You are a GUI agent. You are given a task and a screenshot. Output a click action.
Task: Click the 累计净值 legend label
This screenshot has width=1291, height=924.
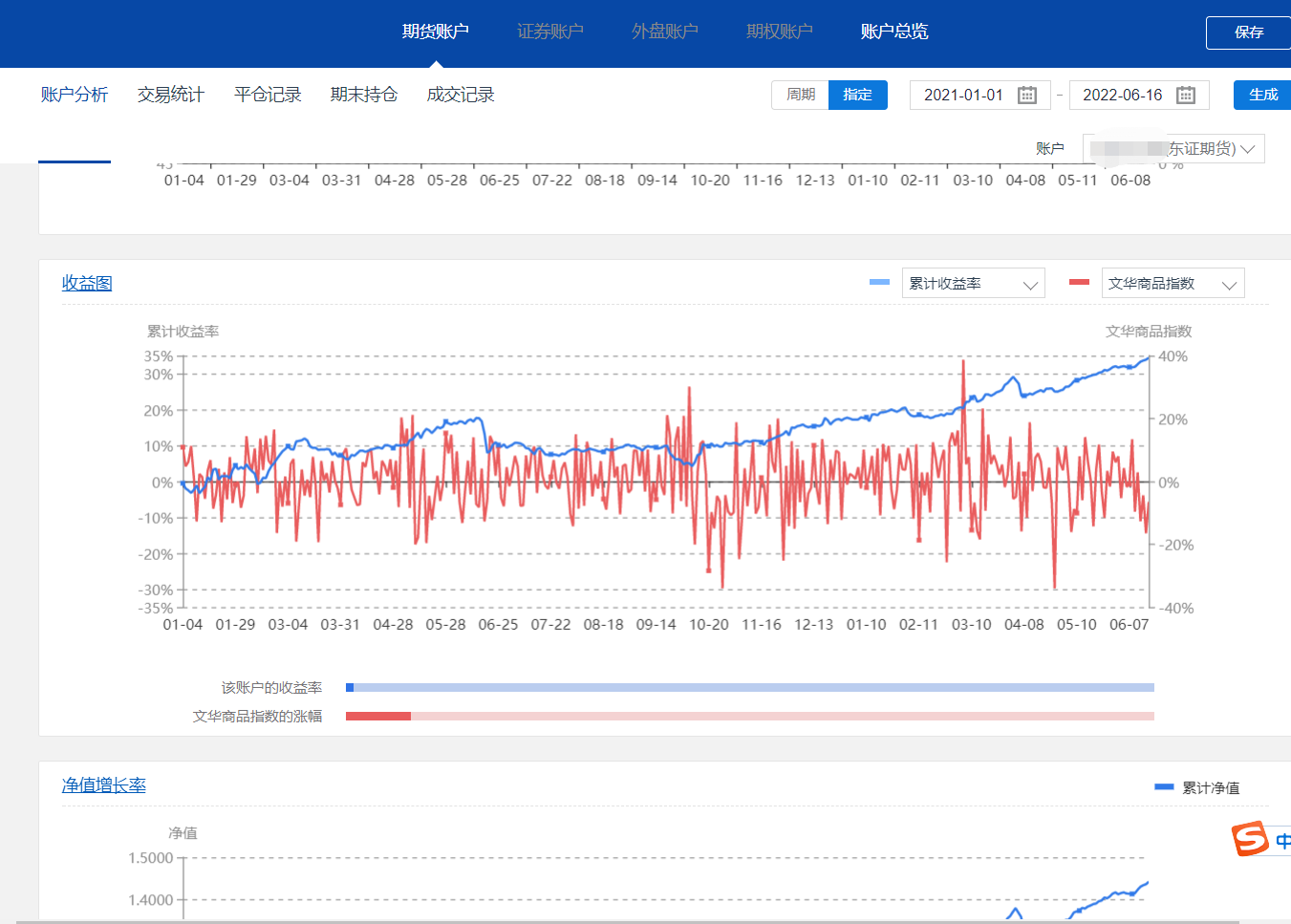click(1211, 787)
